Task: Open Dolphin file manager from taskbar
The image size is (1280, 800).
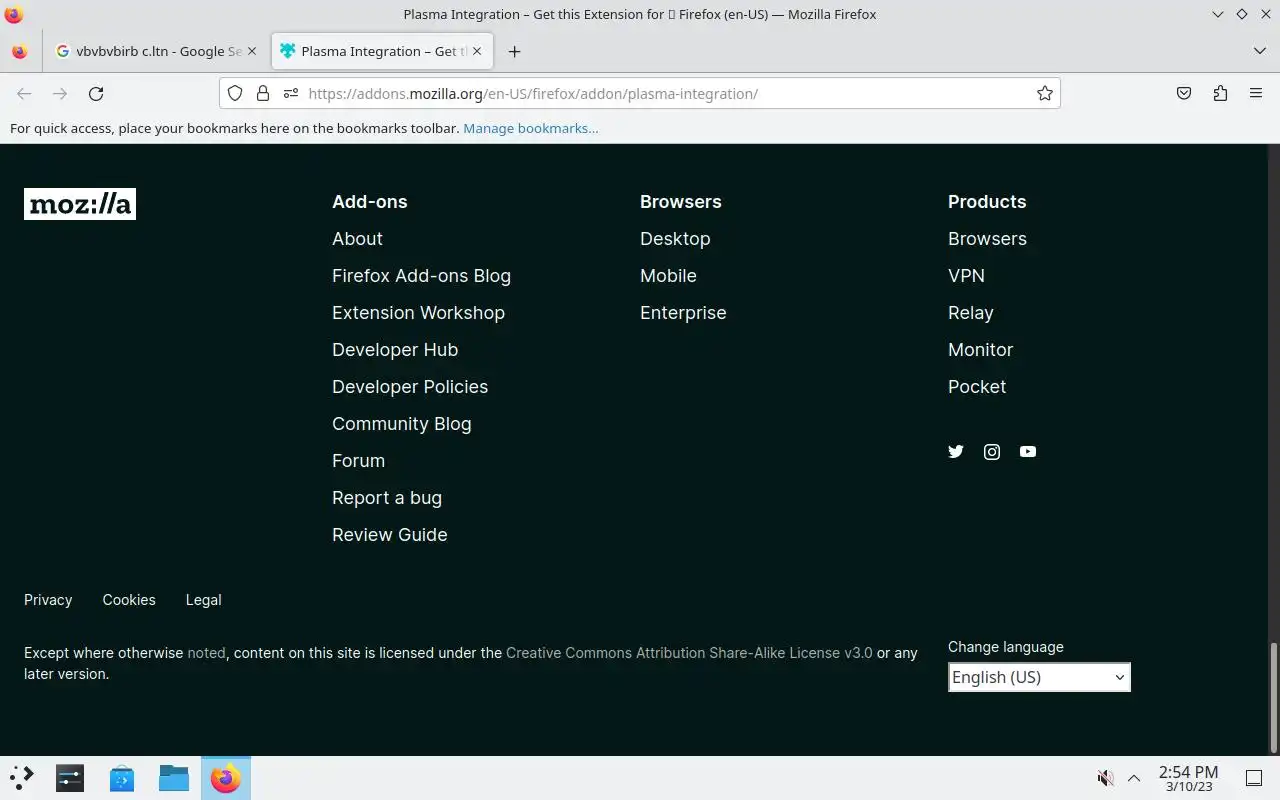Action: click(174, 777)
